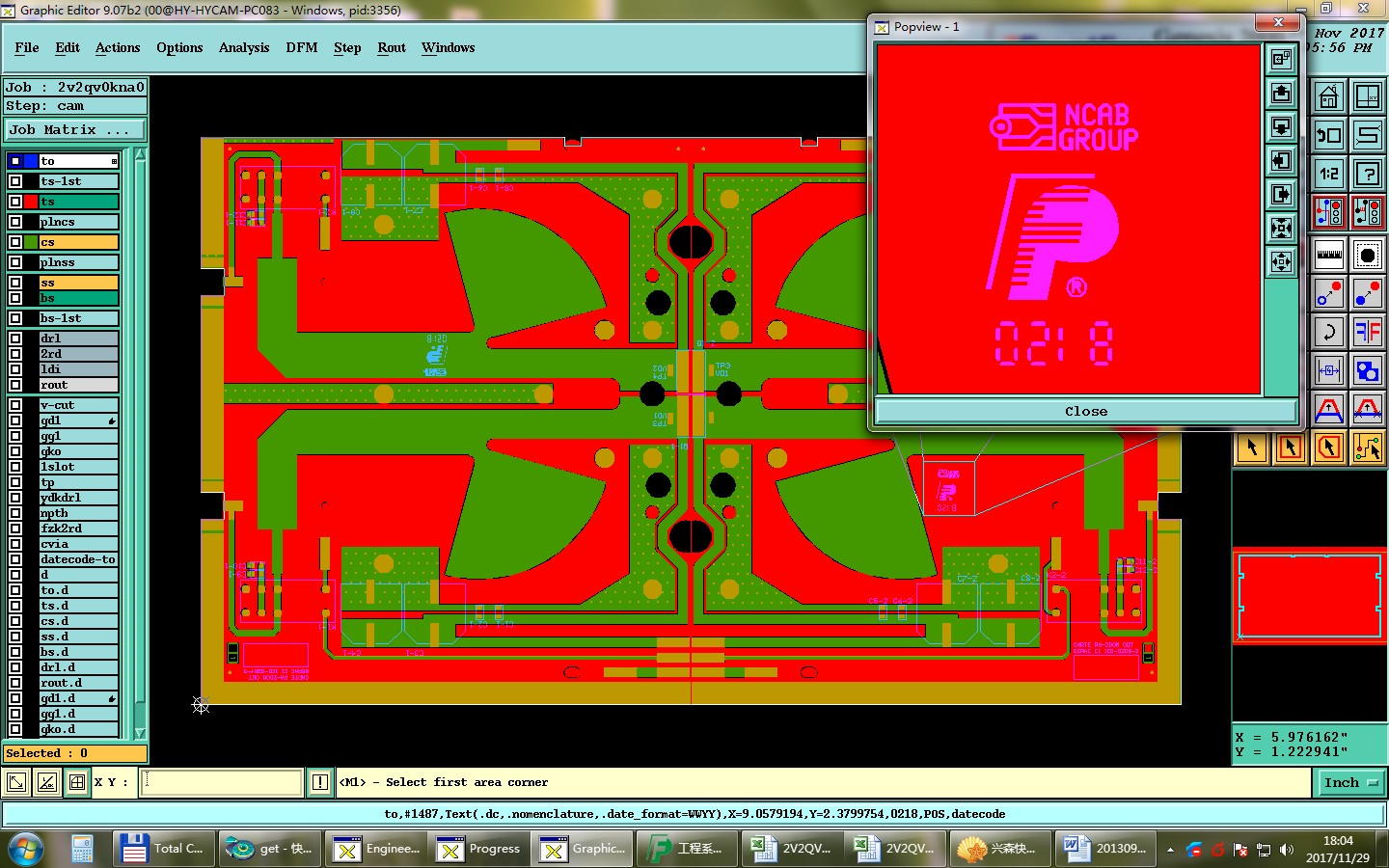Select the net-path arrow select tool
The image size is (1389, 868).
[1368, 448]
